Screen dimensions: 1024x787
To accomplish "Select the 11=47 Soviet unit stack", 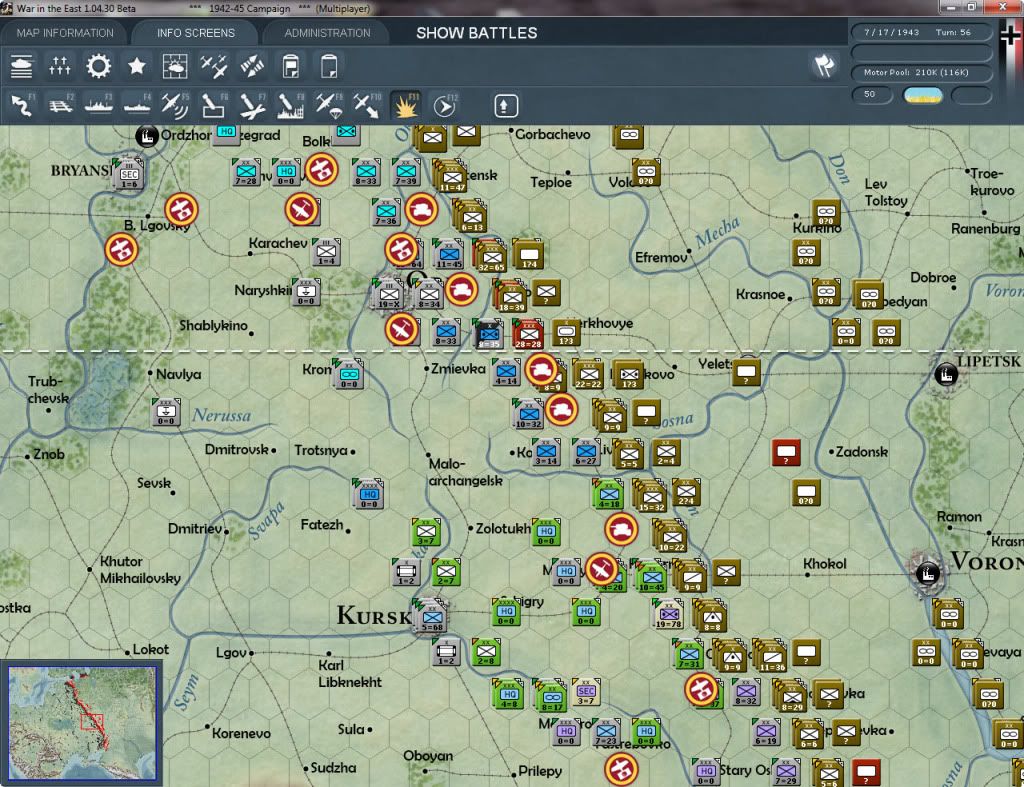I will [x=451, y=176].
